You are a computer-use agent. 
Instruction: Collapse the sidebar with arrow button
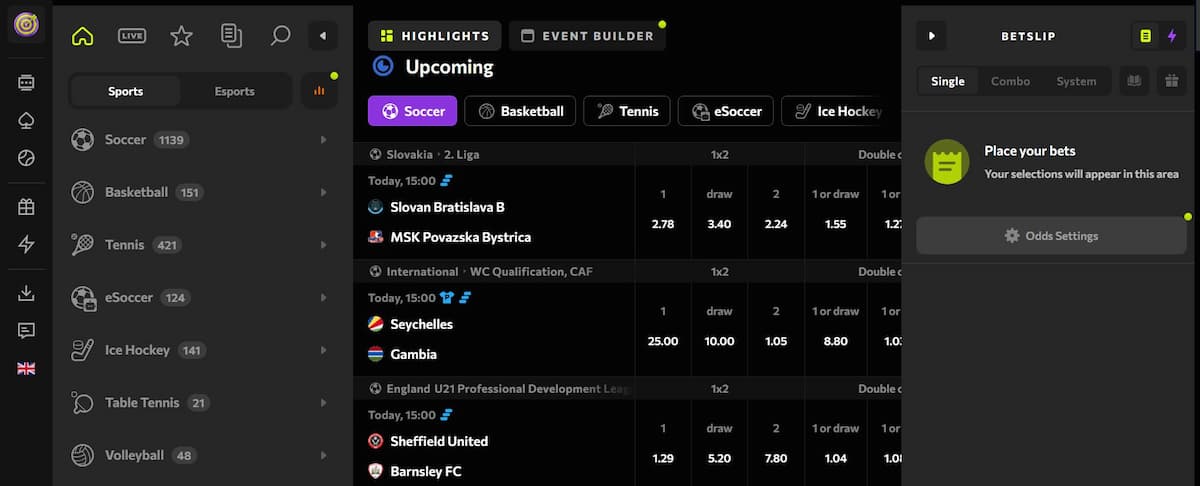322,36
